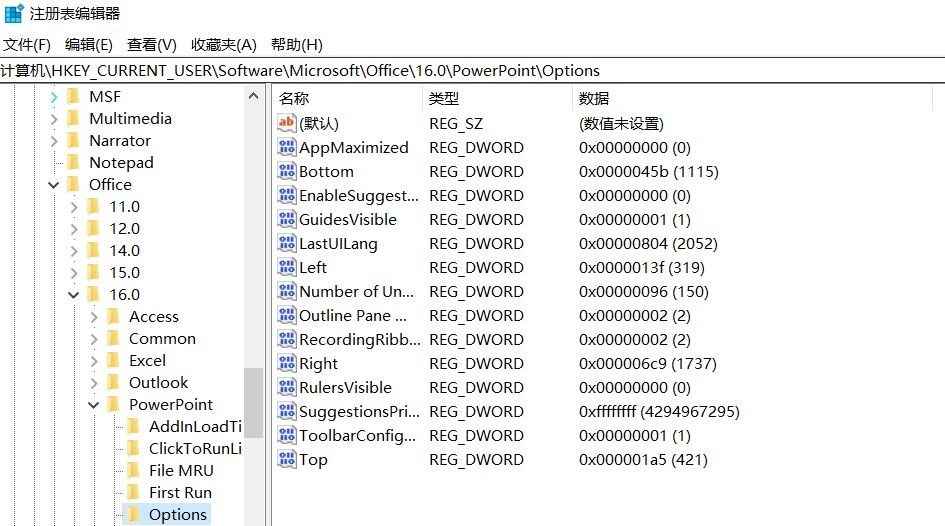Image resolution: width=945 pixels, height=526 pixels.
Task: Expand the Outlook tree node
Action: (x=93, y=383)
